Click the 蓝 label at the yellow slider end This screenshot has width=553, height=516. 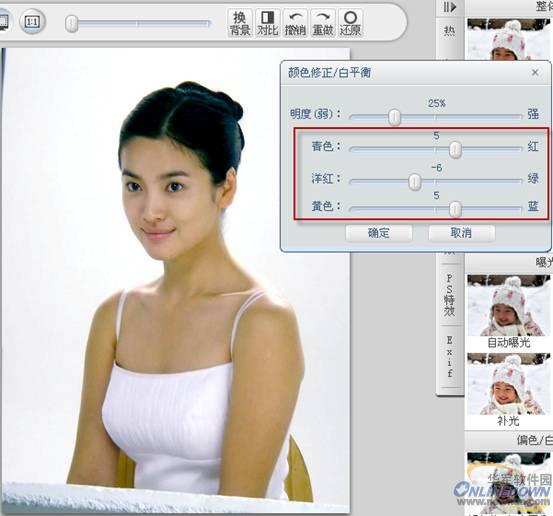(x=533, y=206)
